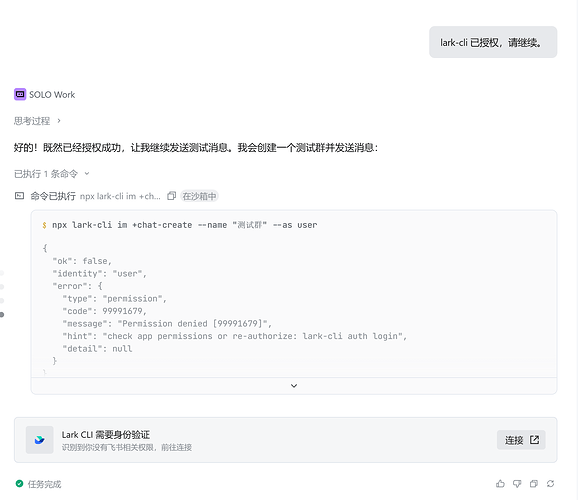Click the green 任务完成 check icon
Image resolution: width=588 pixels, height=500 pixels.
(x=20, y=484)
